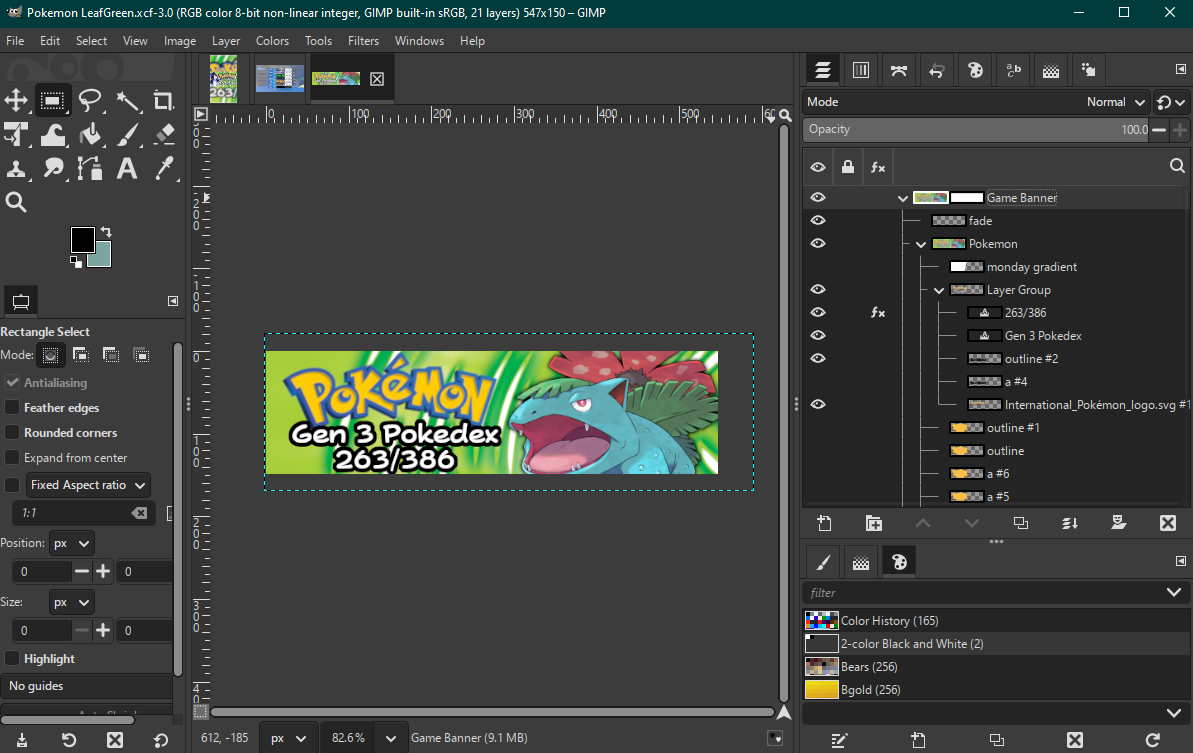
Task: Open the Fixed Aspect ratio dropdown
Action: pos(88,485)
